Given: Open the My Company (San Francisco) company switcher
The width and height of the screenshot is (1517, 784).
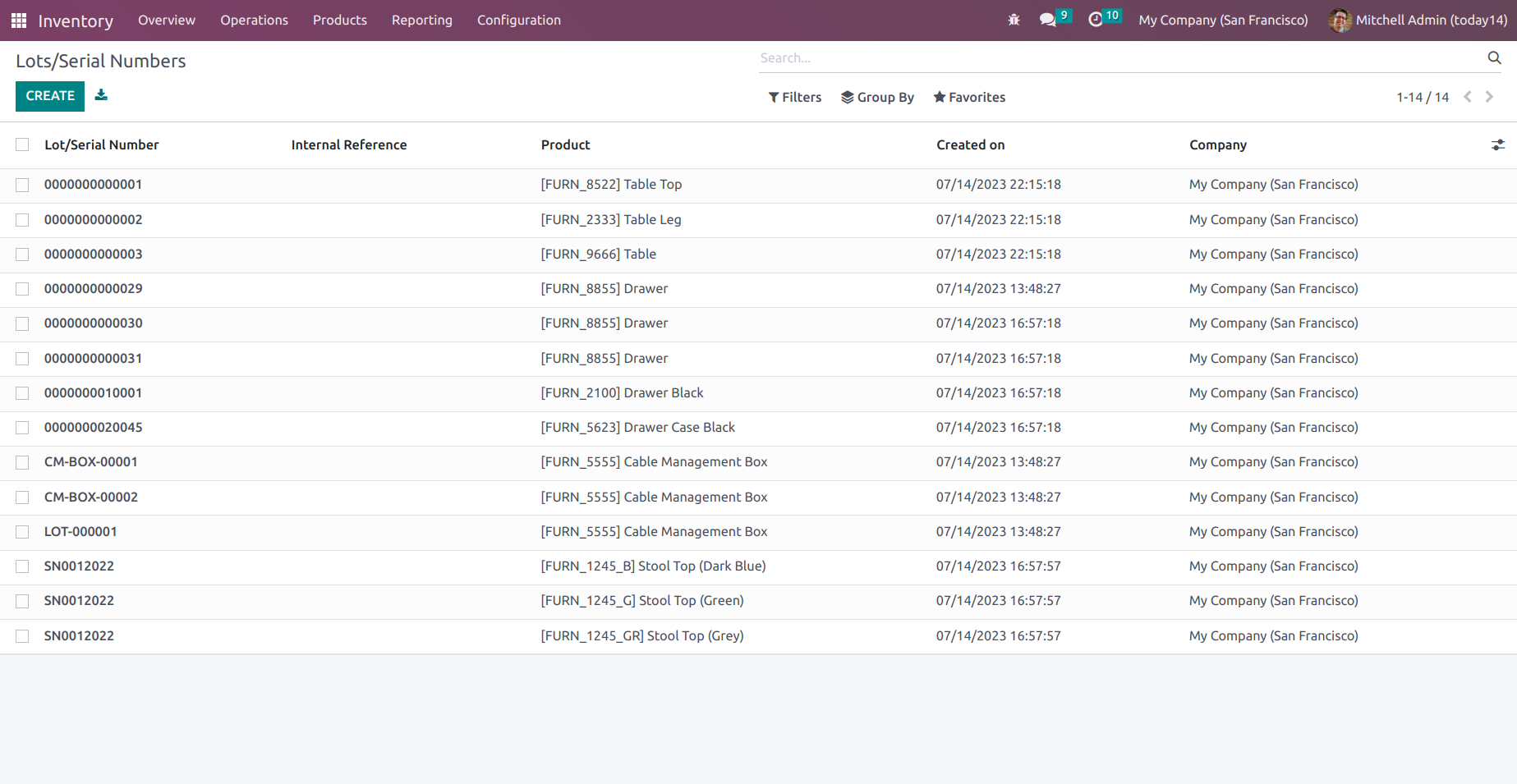Looking at the screenshot, I should tap(1222, 20).
